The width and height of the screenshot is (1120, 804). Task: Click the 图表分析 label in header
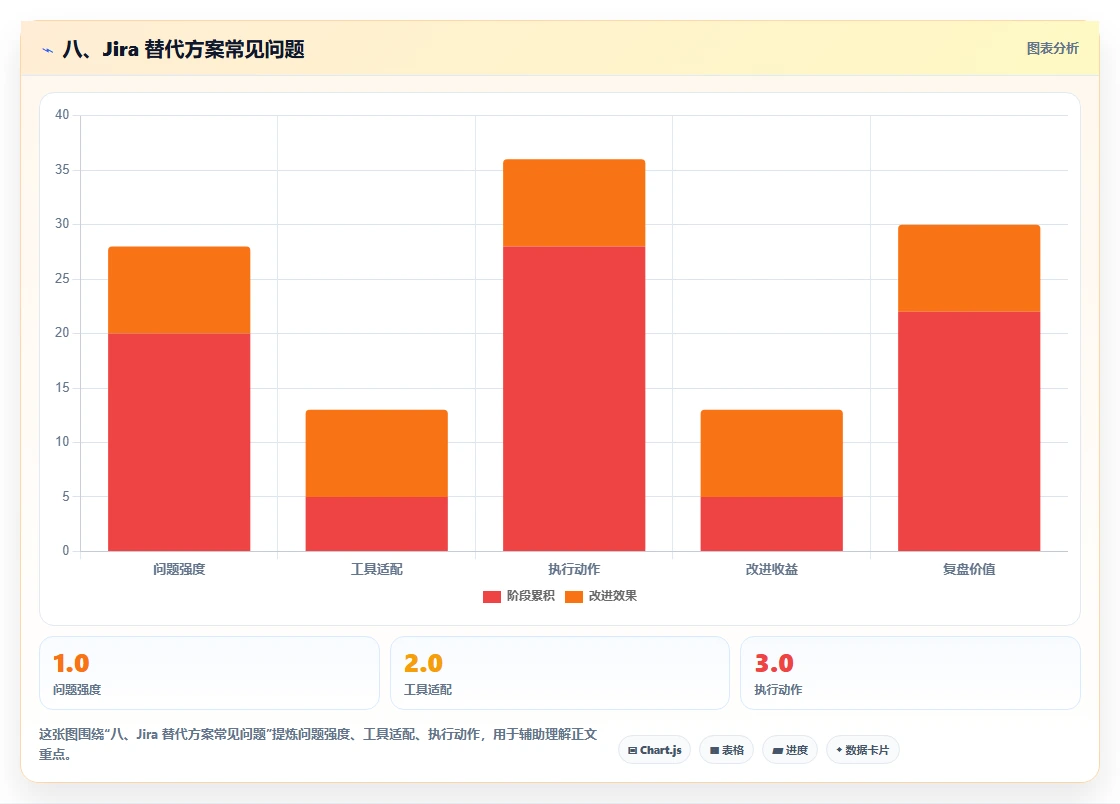[1052, 49]
